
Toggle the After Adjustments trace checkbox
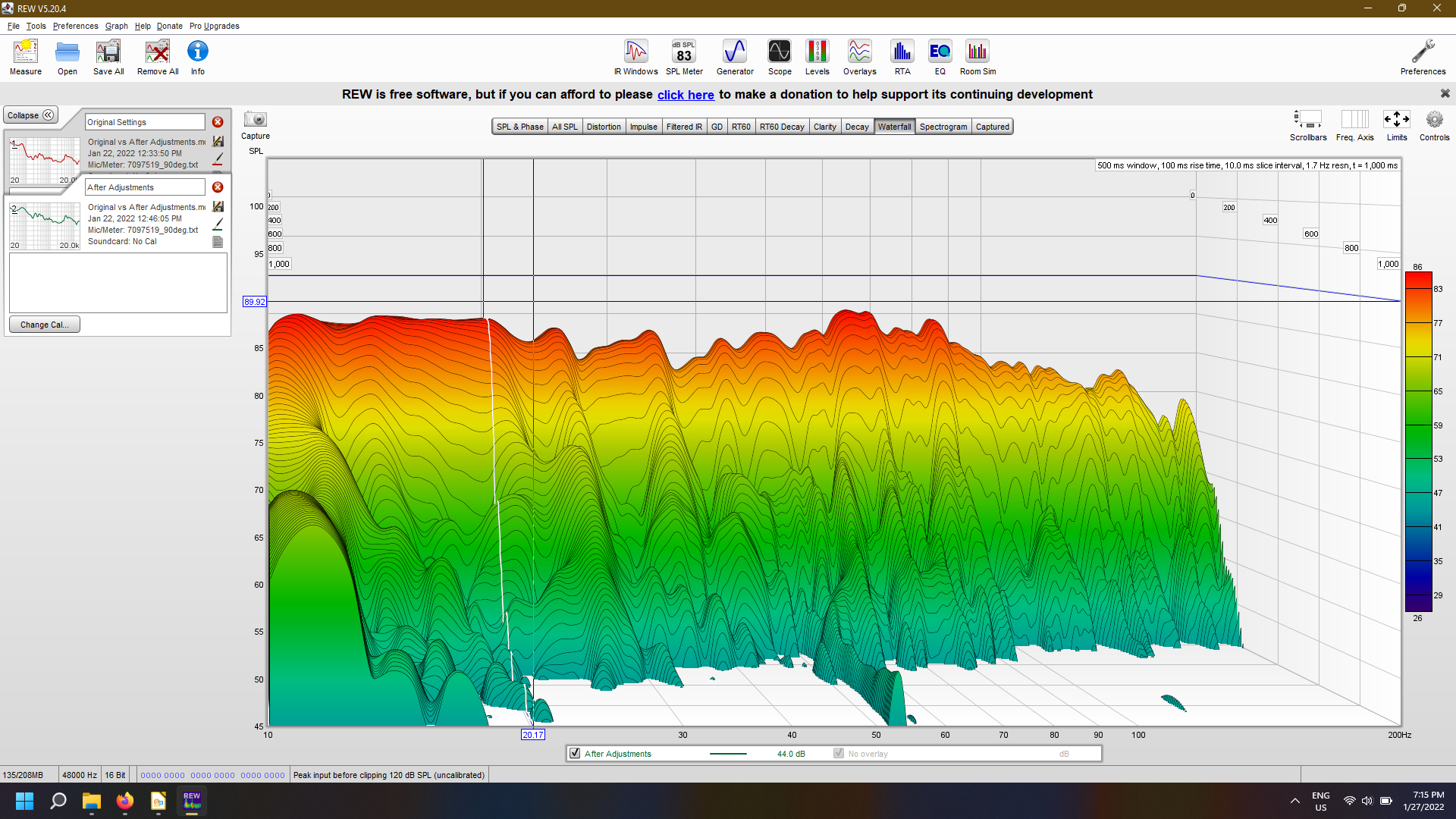pyautogui.click(x=575, y=753)
